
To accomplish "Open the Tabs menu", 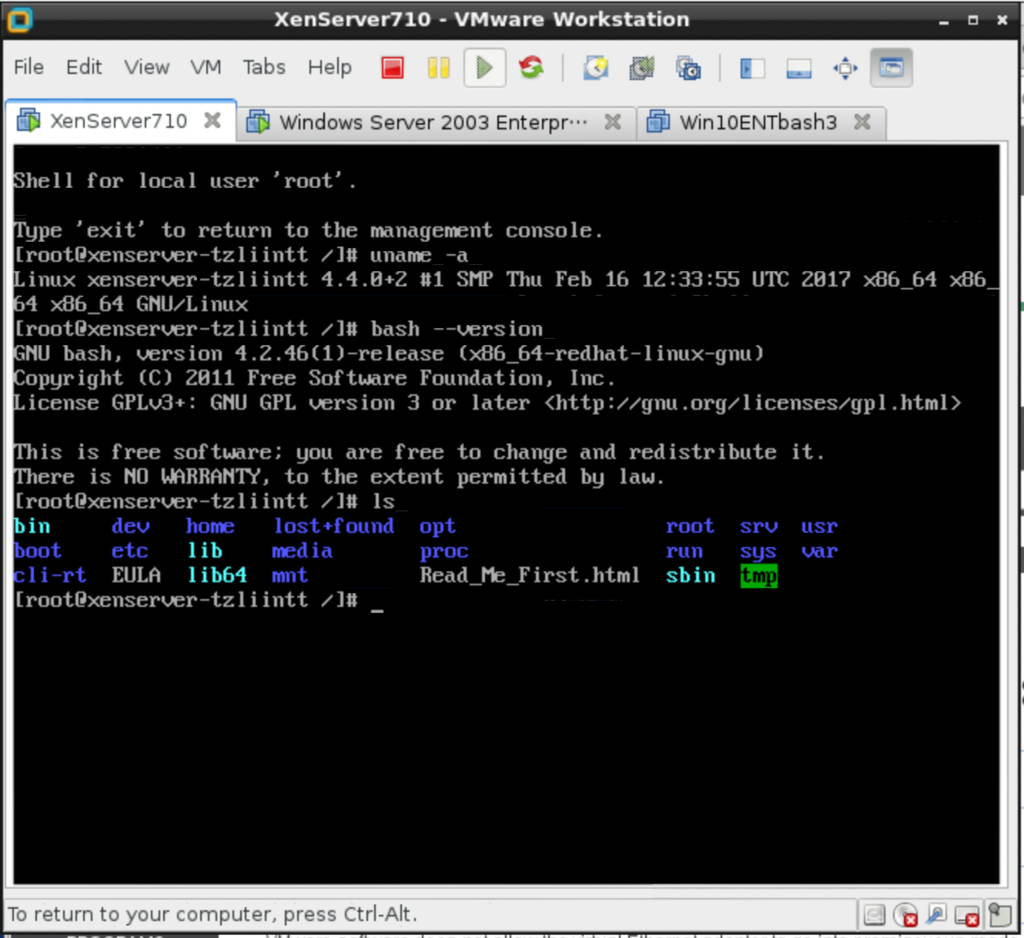I will tap(264, 67).
